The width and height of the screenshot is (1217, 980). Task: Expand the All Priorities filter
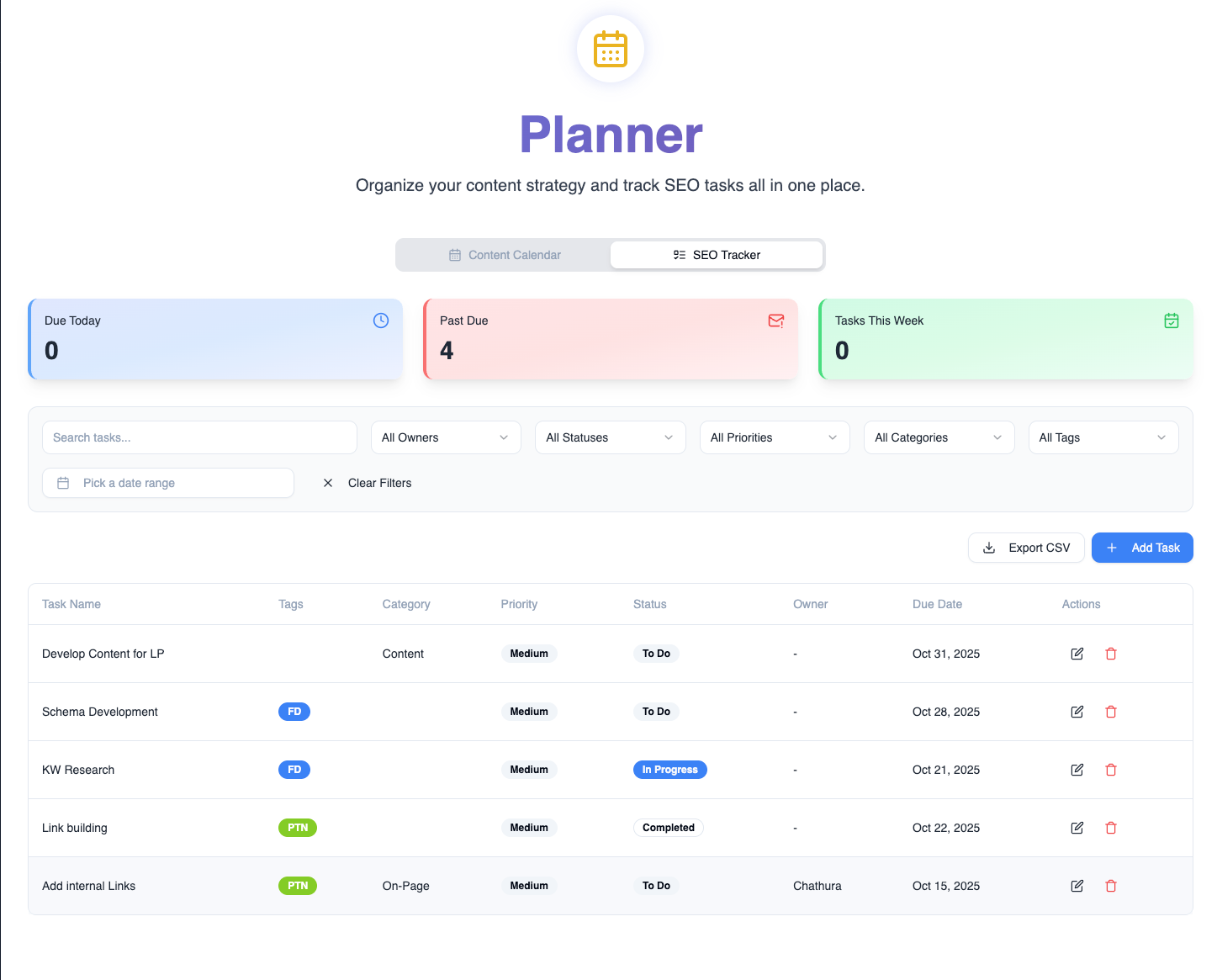(774, 437)
